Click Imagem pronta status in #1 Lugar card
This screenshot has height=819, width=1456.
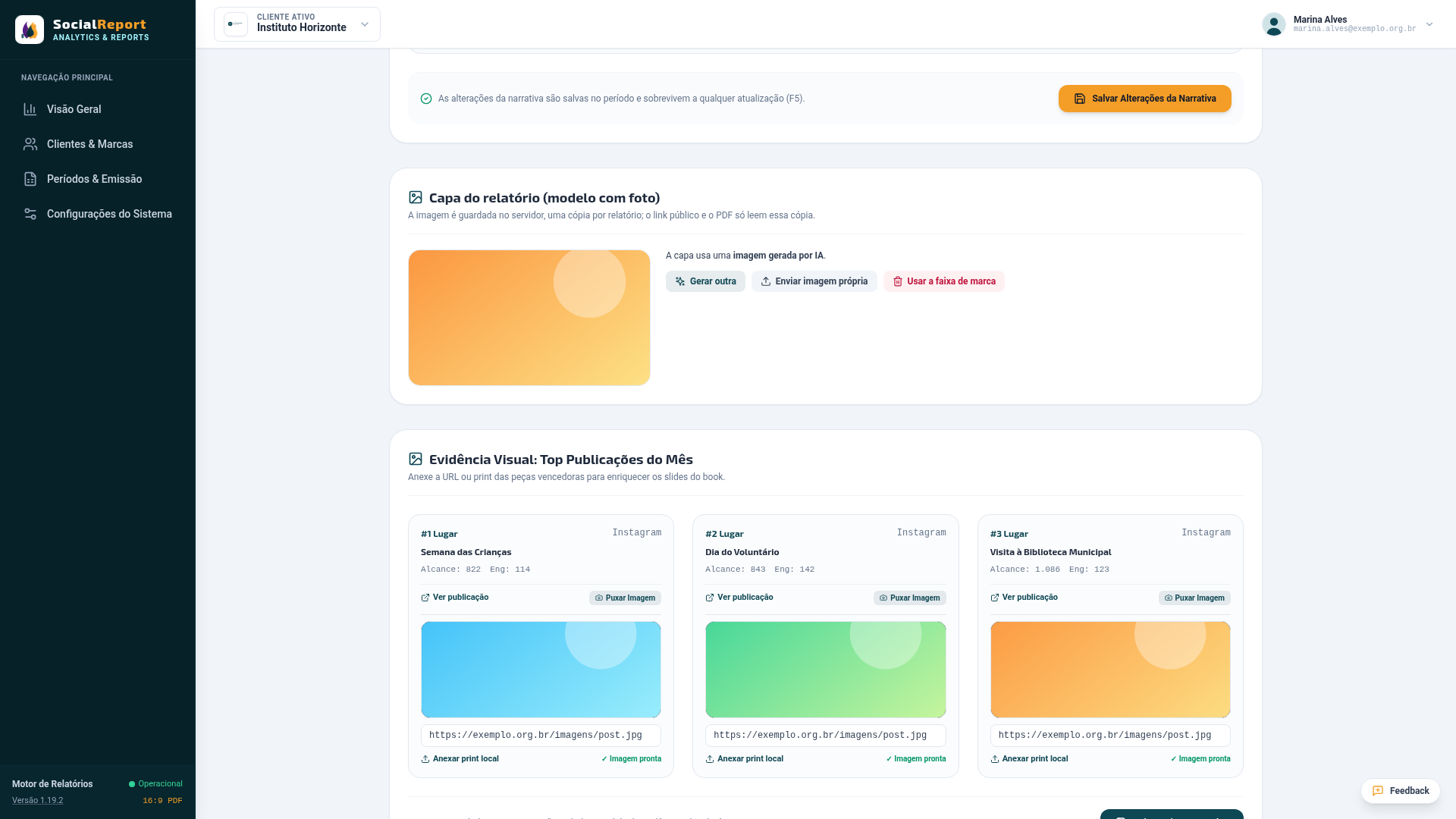tap(631, 759)
